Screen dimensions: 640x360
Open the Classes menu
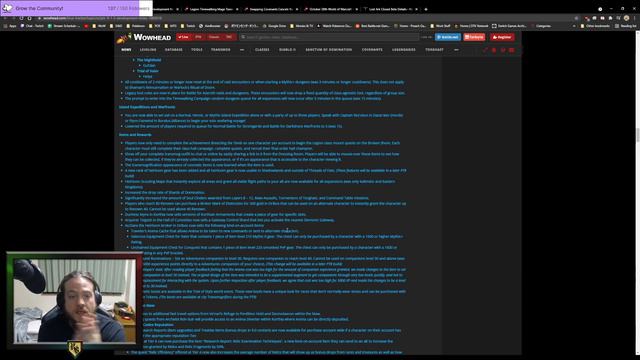pos(262,50)
